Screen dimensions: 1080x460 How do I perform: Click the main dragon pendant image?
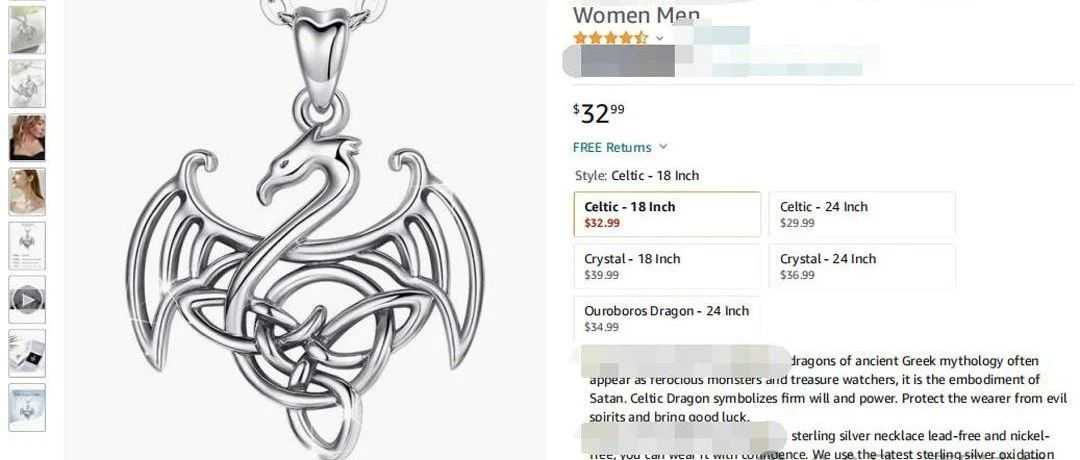point(307,230)
